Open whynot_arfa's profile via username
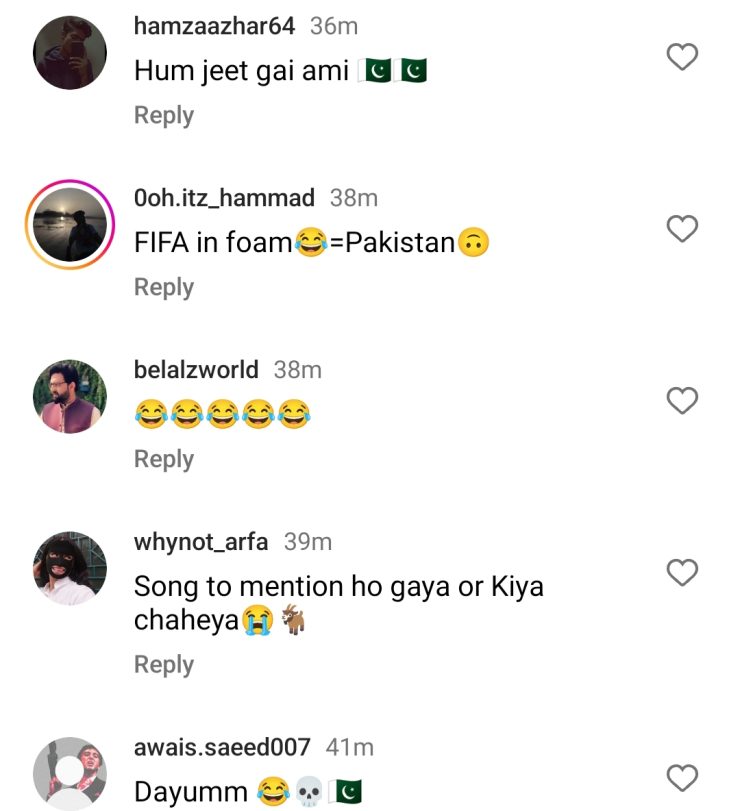740x811 pixels. click(x=201, y=542)
